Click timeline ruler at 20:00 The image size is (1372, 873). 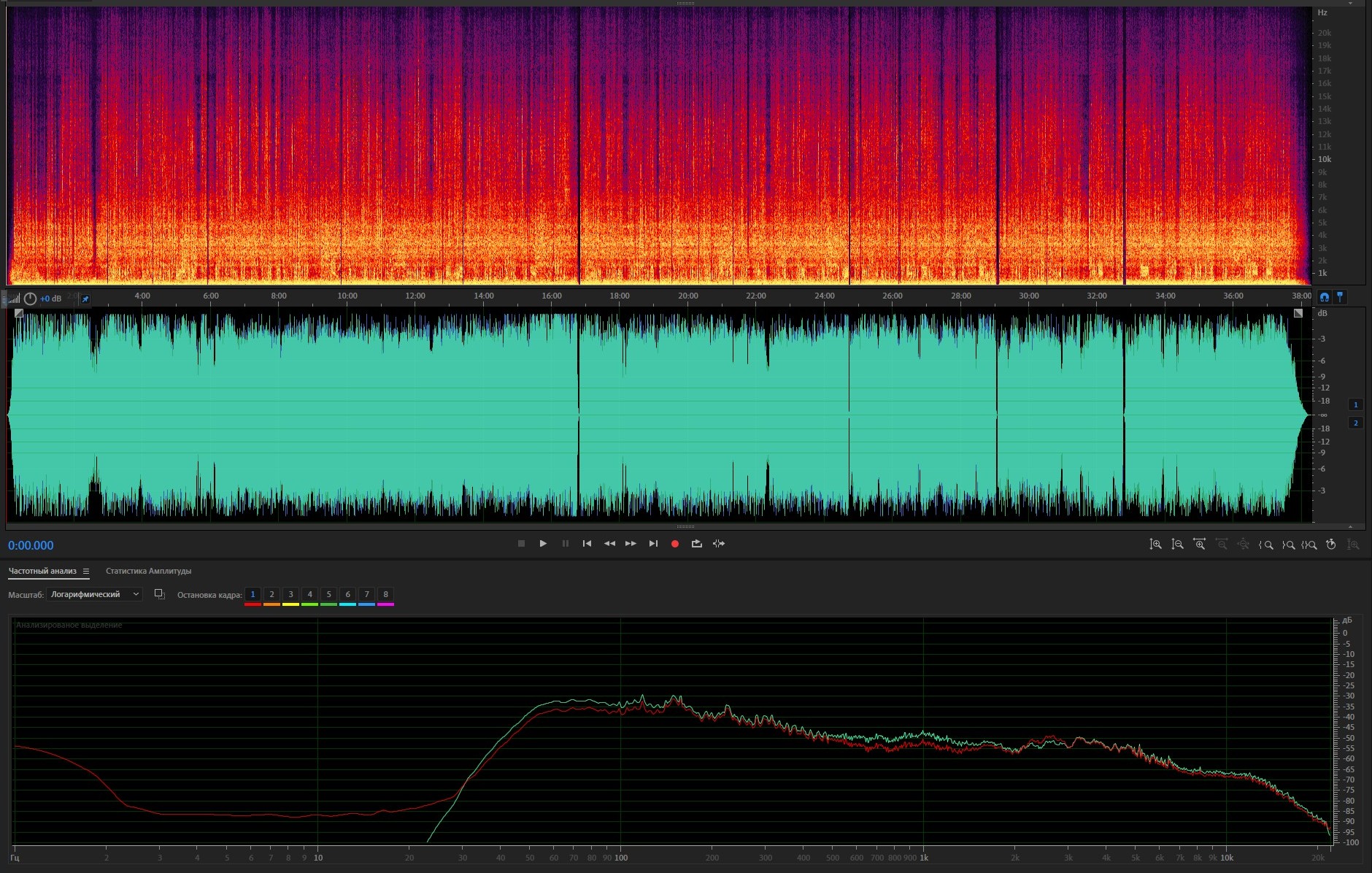[688, 296]
